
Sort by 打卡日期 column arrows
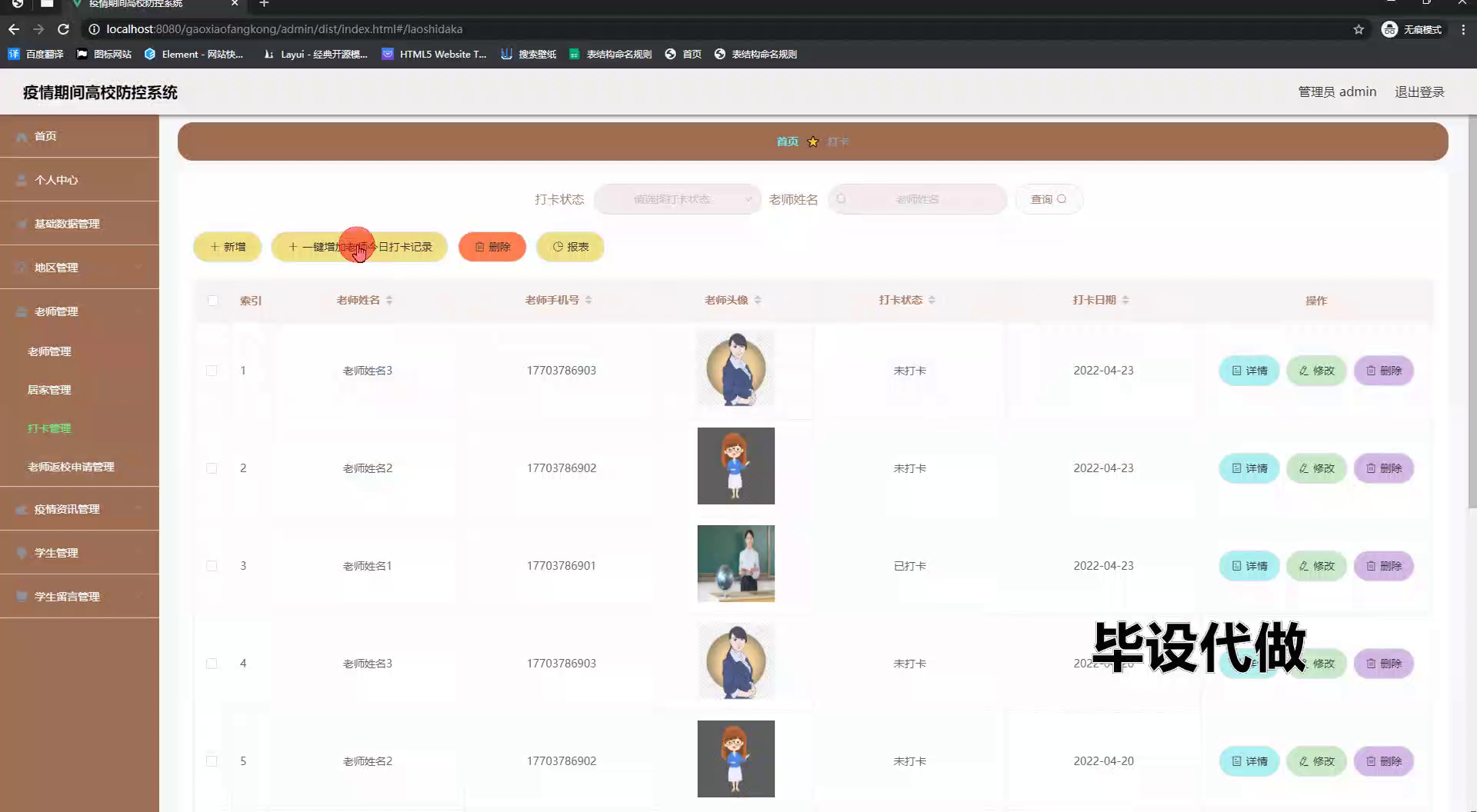(x=1125, y=300)
